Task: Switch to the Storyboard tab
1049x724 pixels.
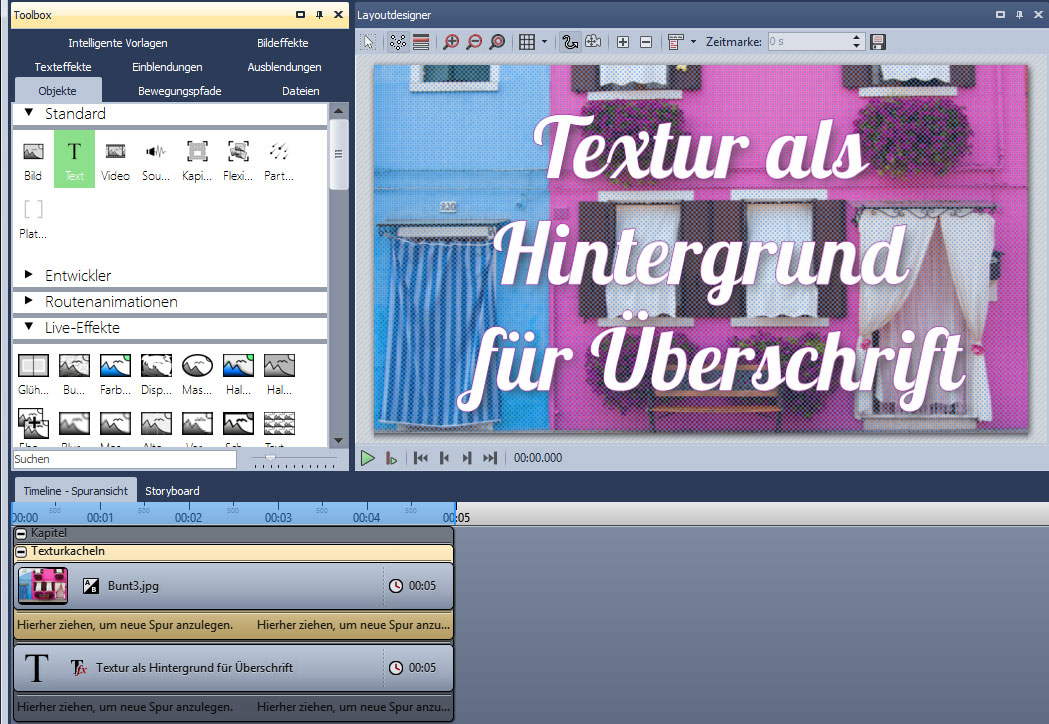Action: click(x=172, y=491)
